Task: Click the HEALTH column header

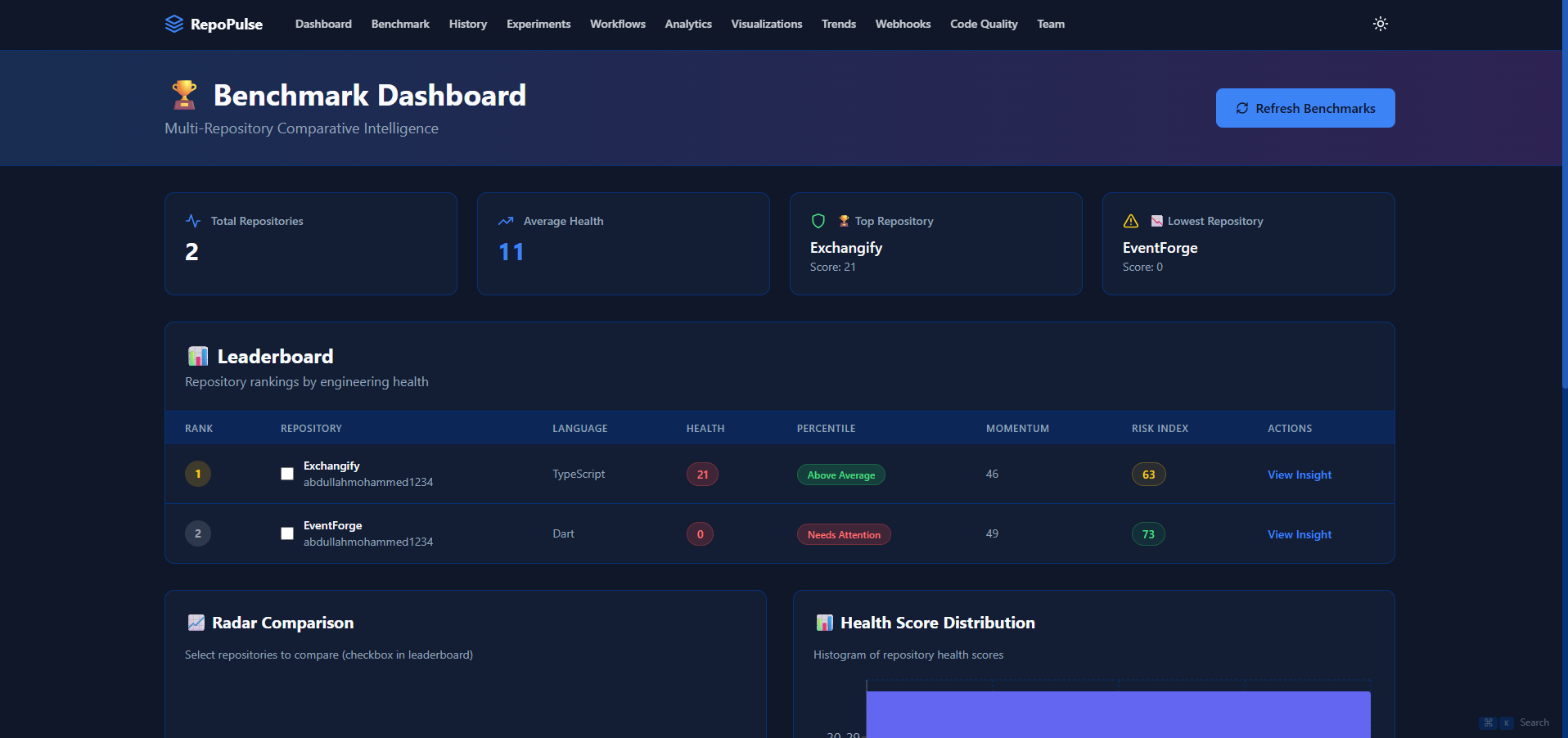Action: pos(705,428)
